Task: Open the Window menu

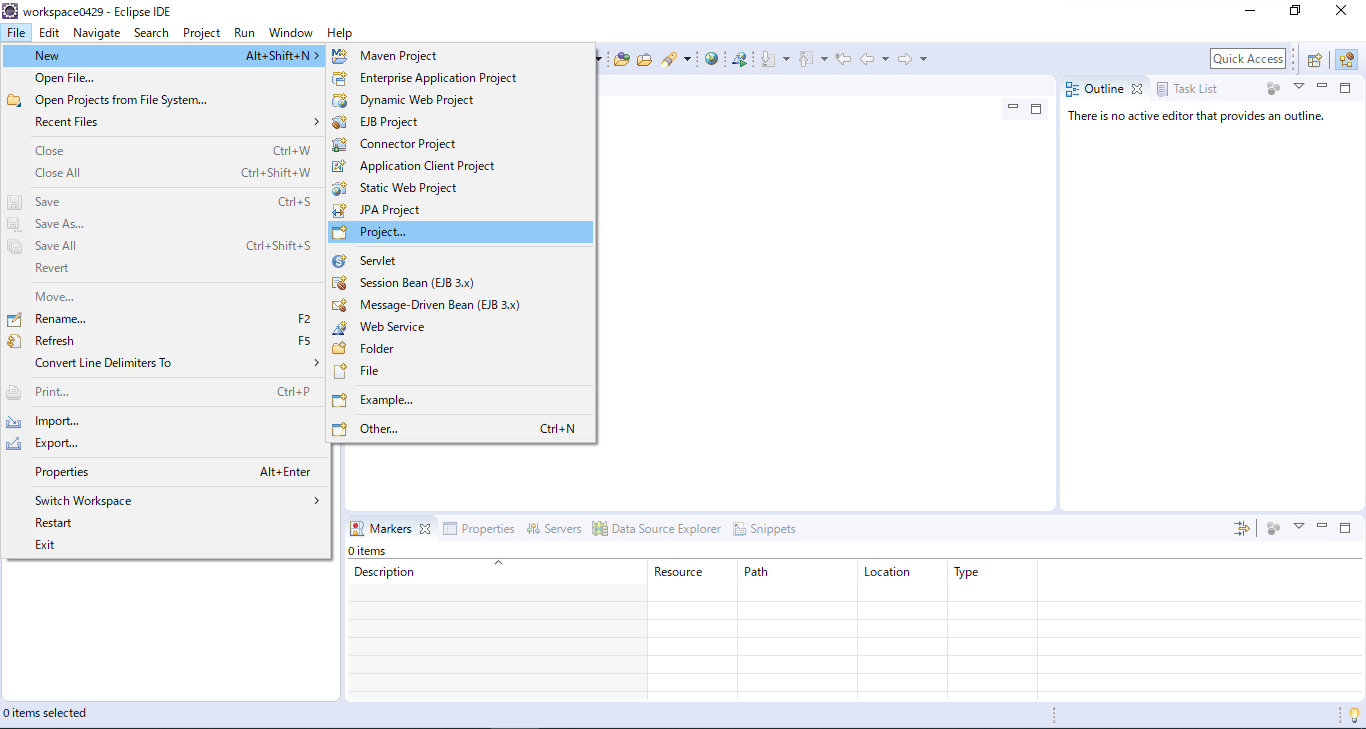Action: click(x=290, y=33)
